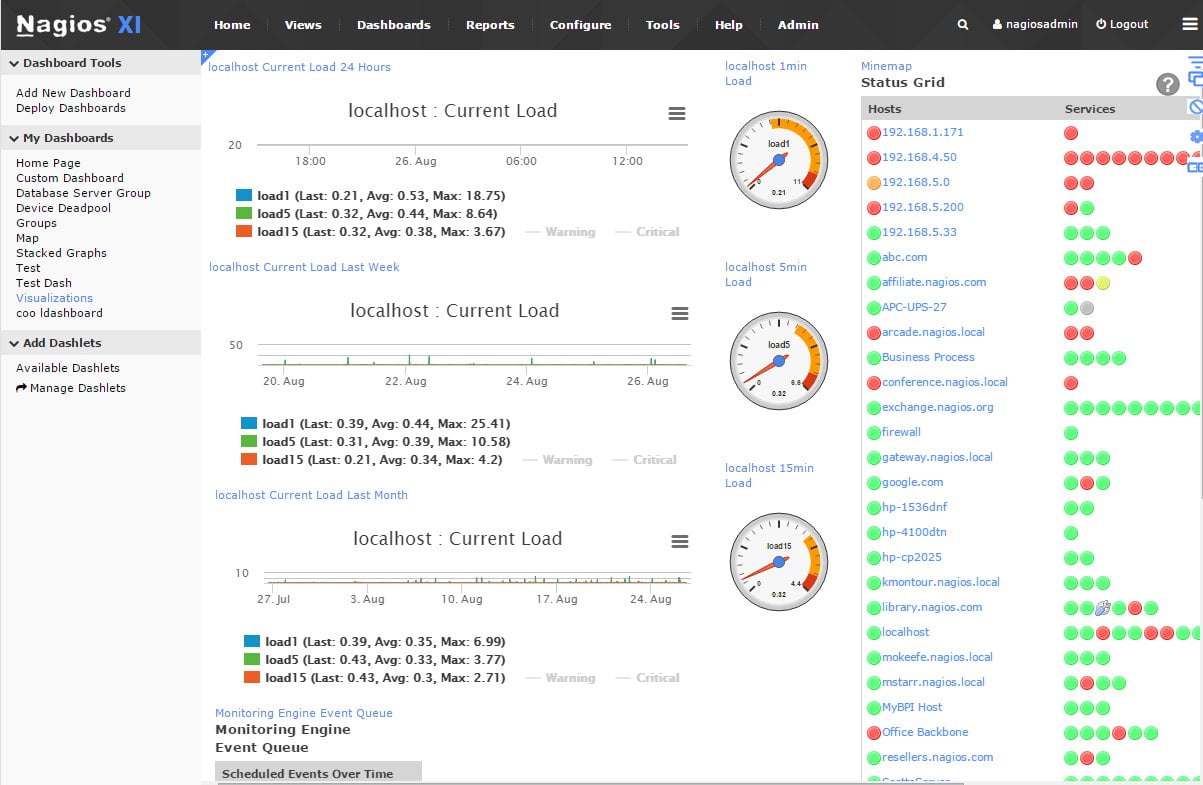This screenshot has height=785, width=1203.
Task: Open the hamburger menu in top bar
Action: 1189,25
